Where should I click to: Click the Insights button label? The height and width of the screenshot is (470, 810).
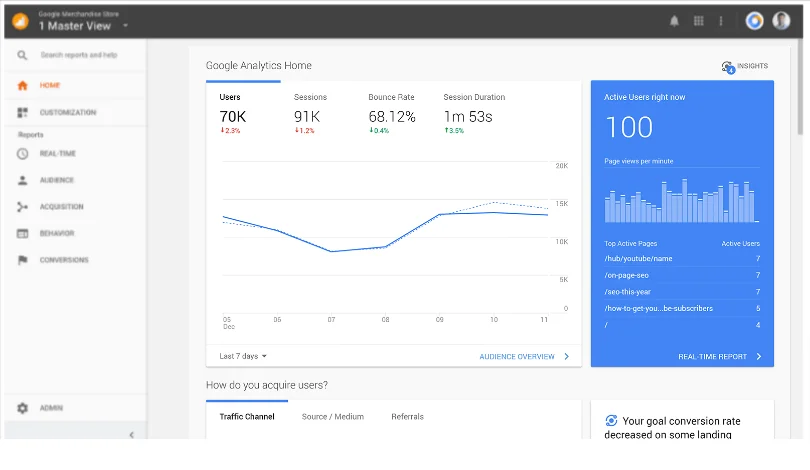pos(752,66)
